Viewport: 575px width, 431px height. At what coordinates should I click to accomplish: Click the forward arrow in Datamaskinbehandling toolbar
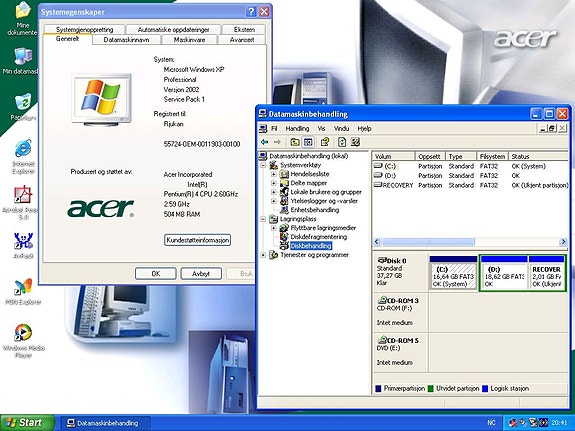click(x=278, y=142)
